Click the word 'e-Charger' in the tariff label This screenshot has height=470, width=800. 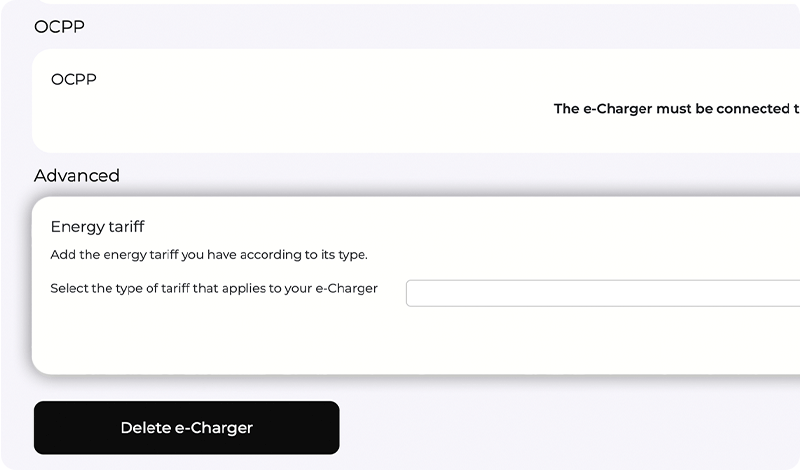(346, 289)
